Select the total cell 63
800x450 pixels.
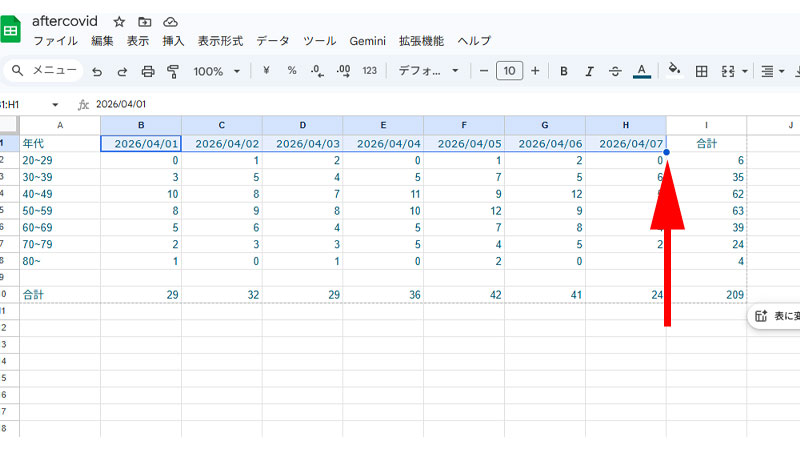[706, 211]
